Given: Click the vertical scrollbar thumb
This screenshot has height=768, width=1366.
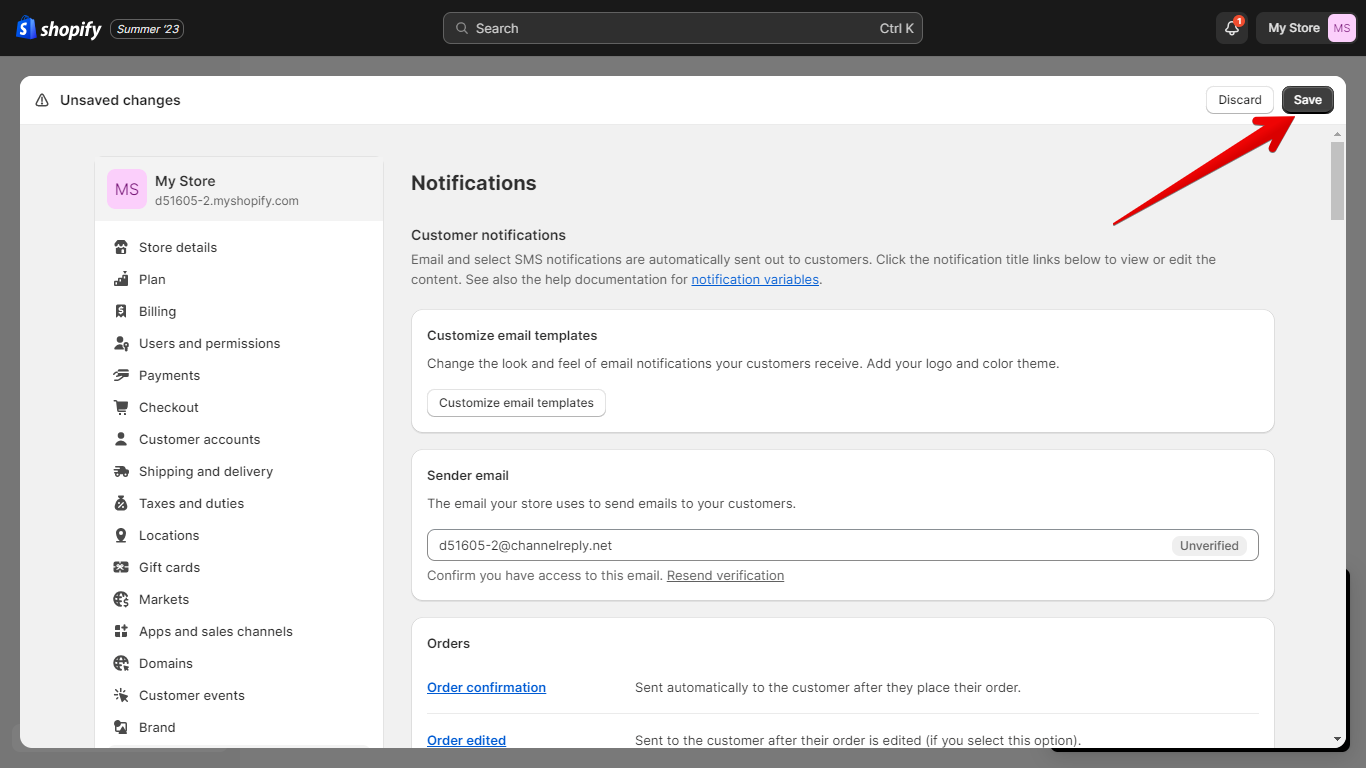Looking at the screenshot, I should pyautogui.click(x=1338, y=181).
